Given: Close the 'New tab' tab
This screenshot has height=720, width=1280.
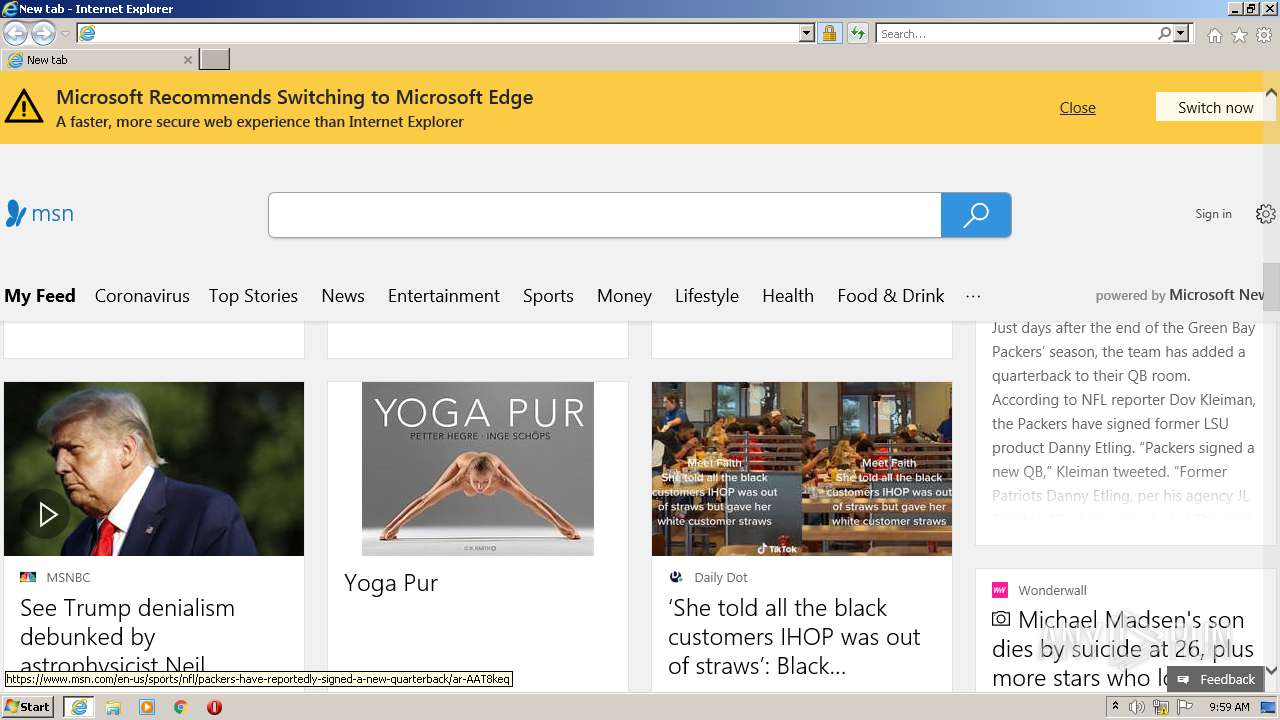Looking at the screenshot, I should click(187, 60).
